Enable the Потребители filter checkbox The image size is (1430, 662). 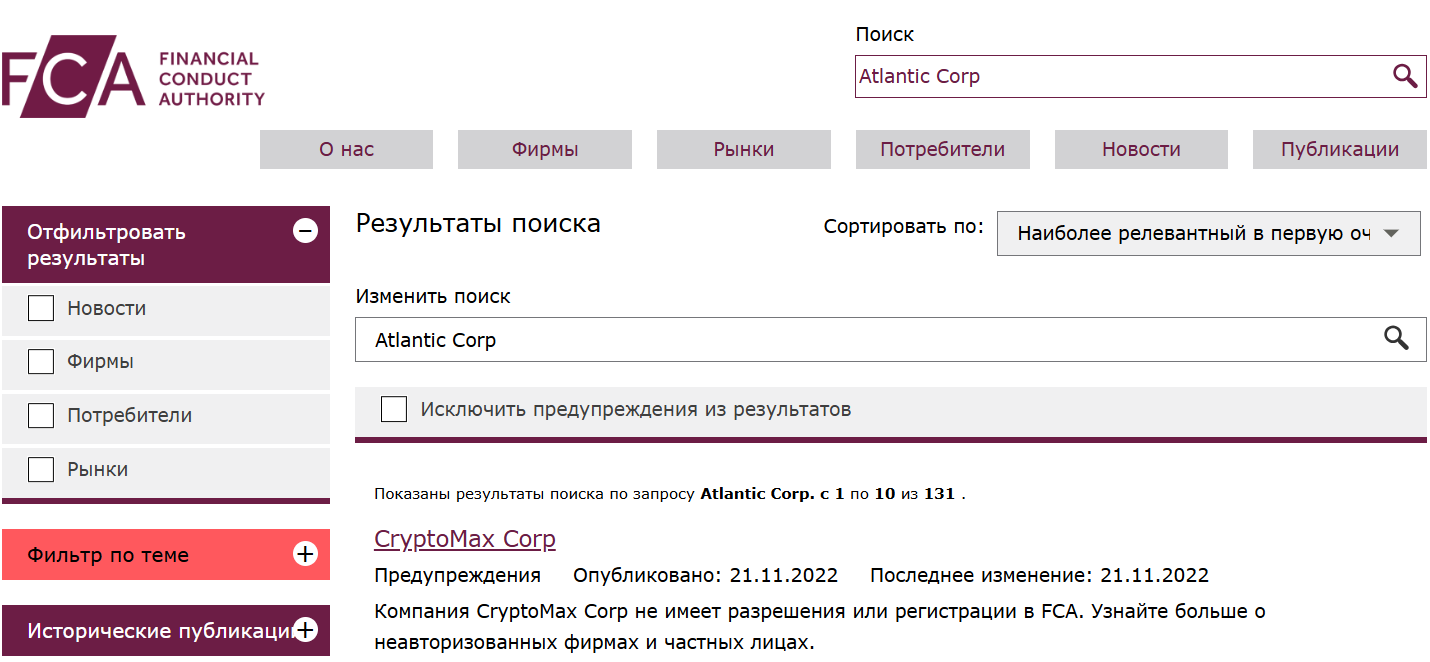pyautogui.click(x=40, y=417)
